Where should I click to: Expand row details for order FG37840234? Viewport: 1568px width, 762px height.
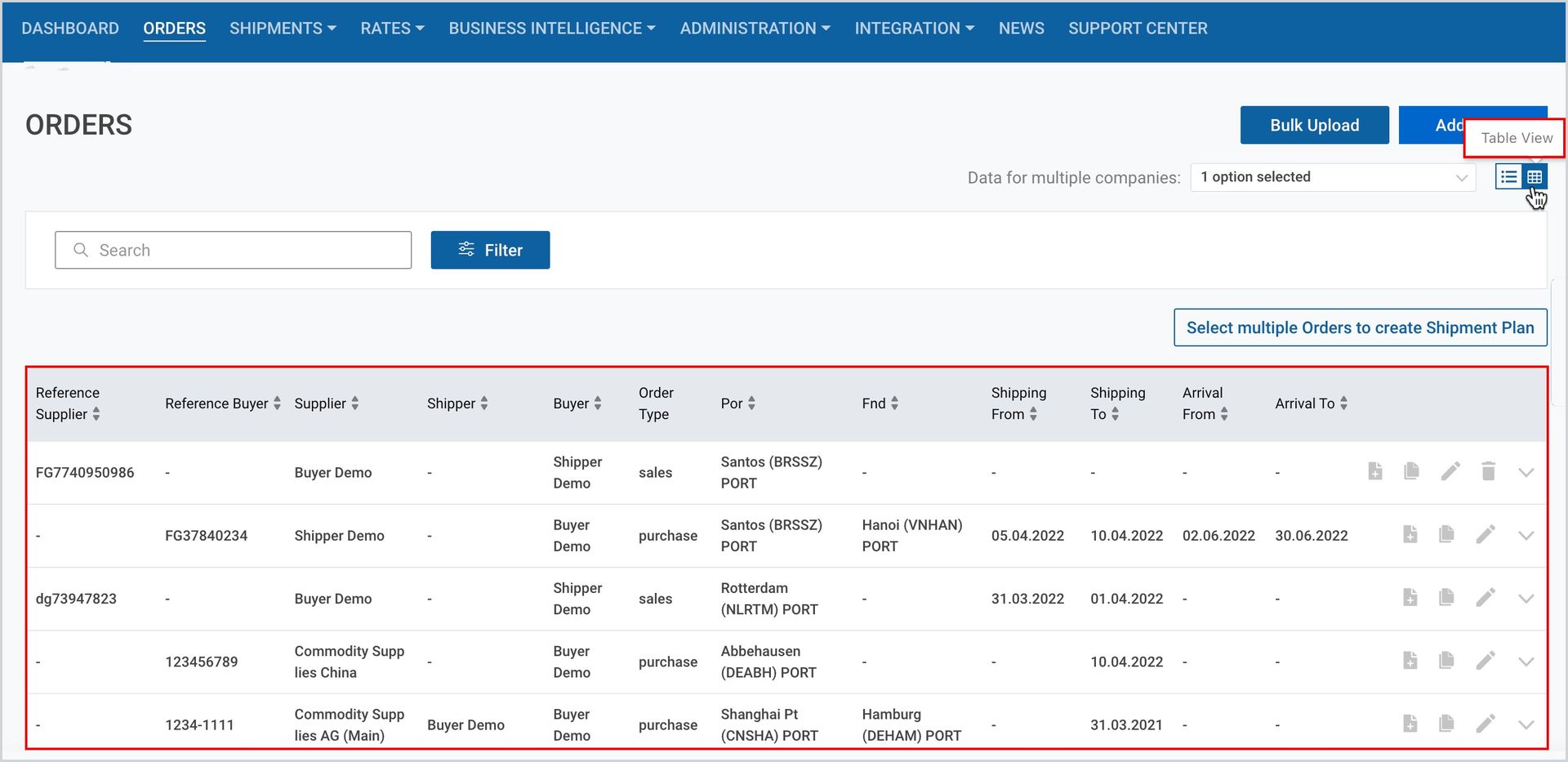(1526, 536)
